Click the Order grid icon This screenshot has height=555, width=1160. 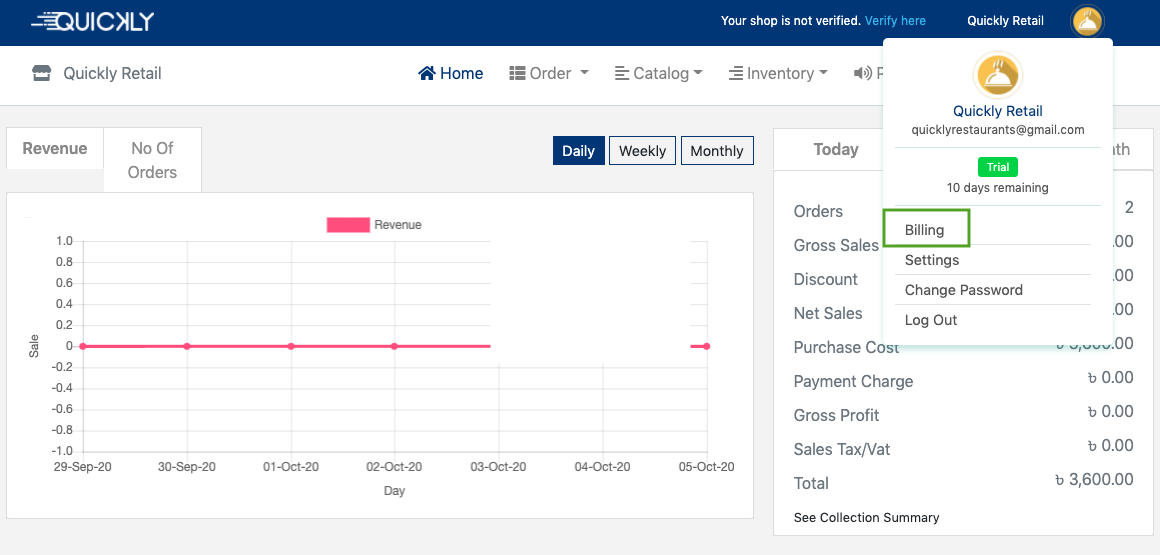pos(517,73)
